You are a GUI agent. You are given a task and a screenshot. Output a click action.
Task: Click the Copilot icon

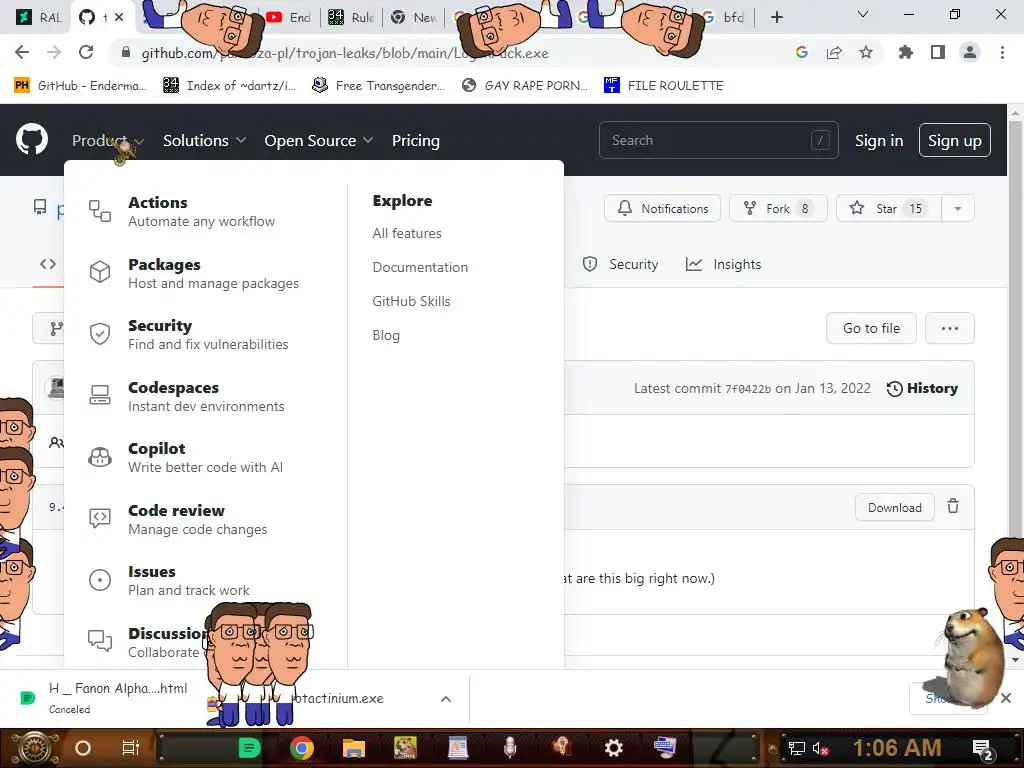pos(100,456)
